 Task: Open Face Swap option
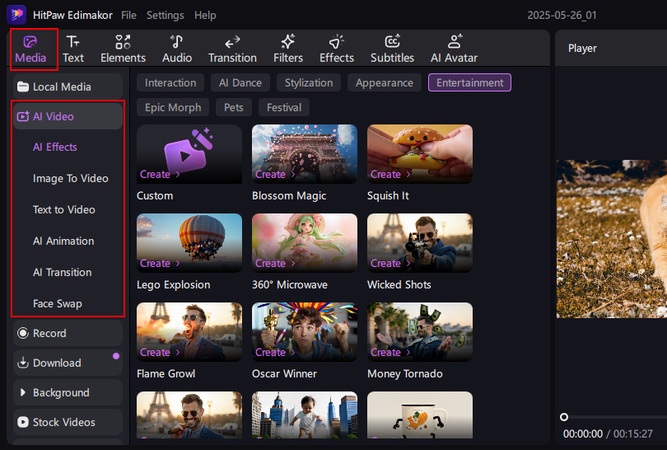57,304
